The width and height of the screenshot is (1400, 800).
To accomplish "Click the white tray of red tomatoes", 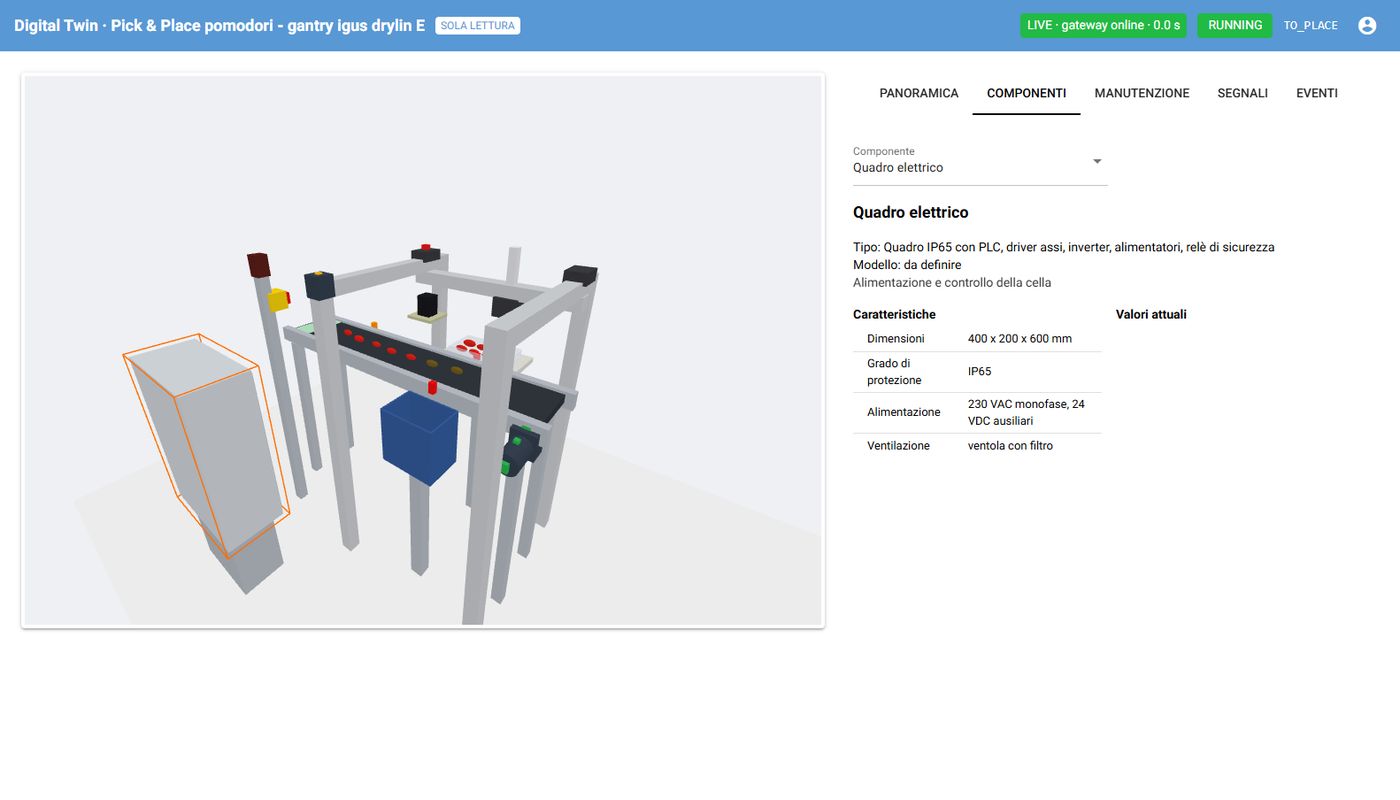I will [x=470, y=347].
